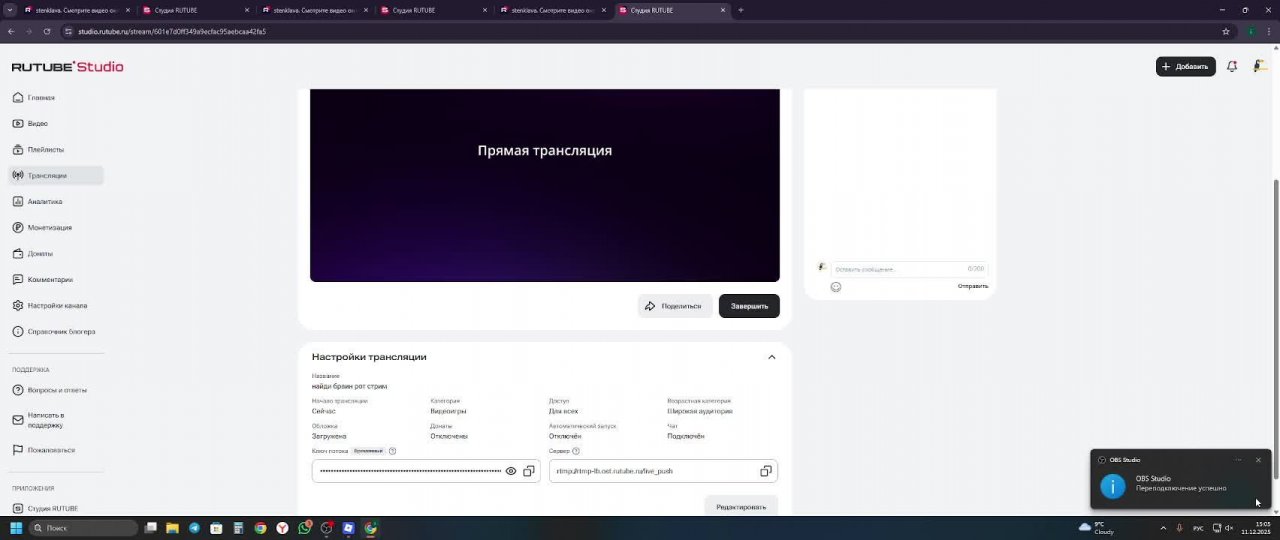Copy the server URL with copy icon

[766, 471]
